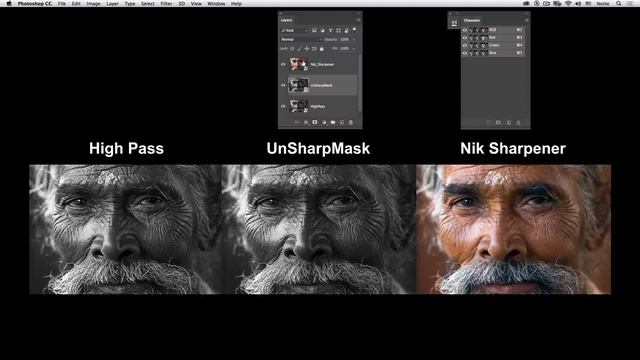Delete layer with trash icon
640x360 pixels.
point(351,122)
